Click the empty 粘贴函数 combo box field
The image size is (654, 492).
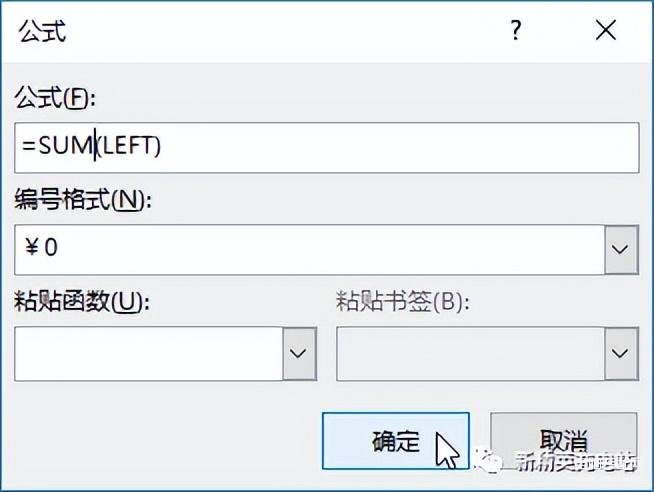(148, 352)
